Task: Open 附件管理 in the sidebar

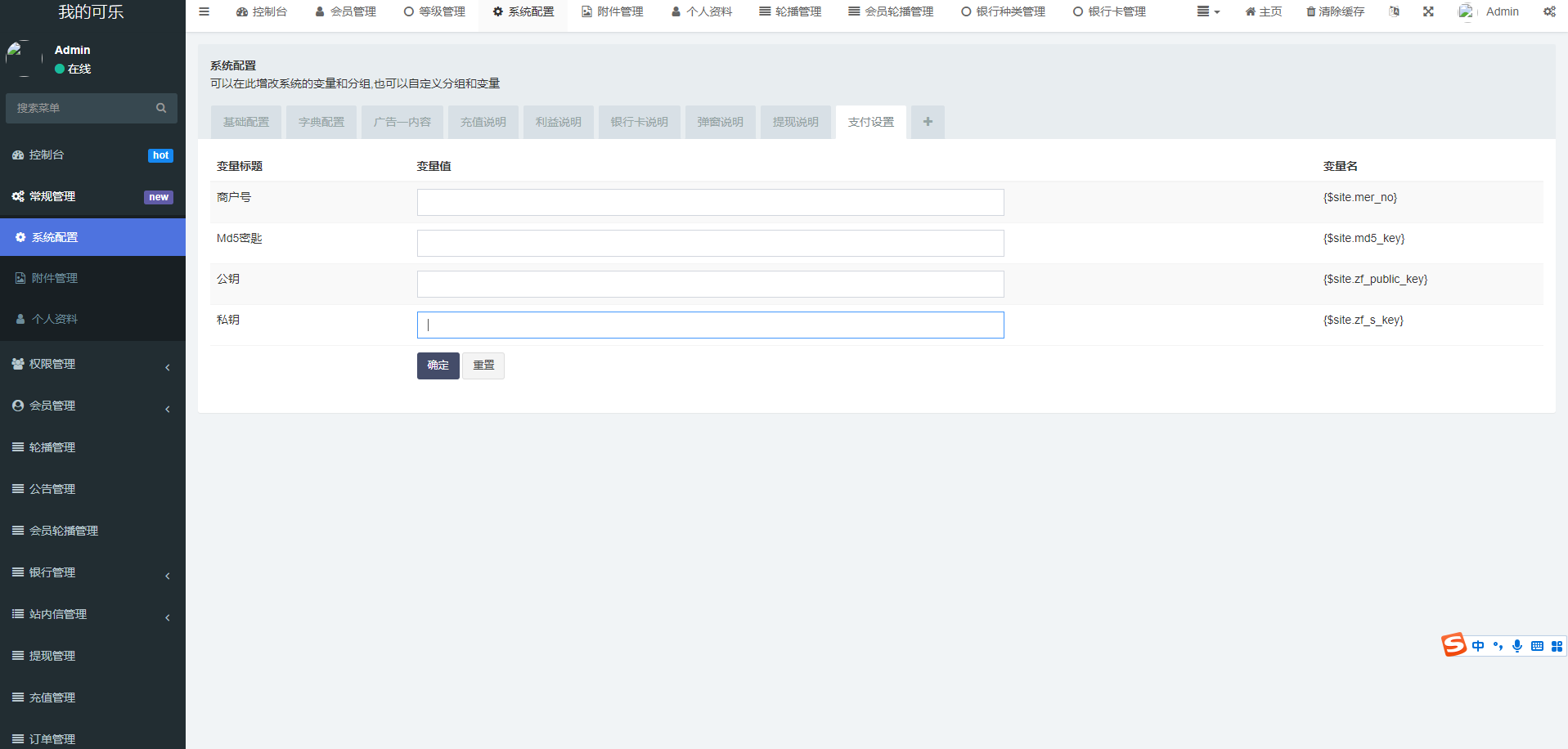Action: pyautogui.click(x=55, y=279)
